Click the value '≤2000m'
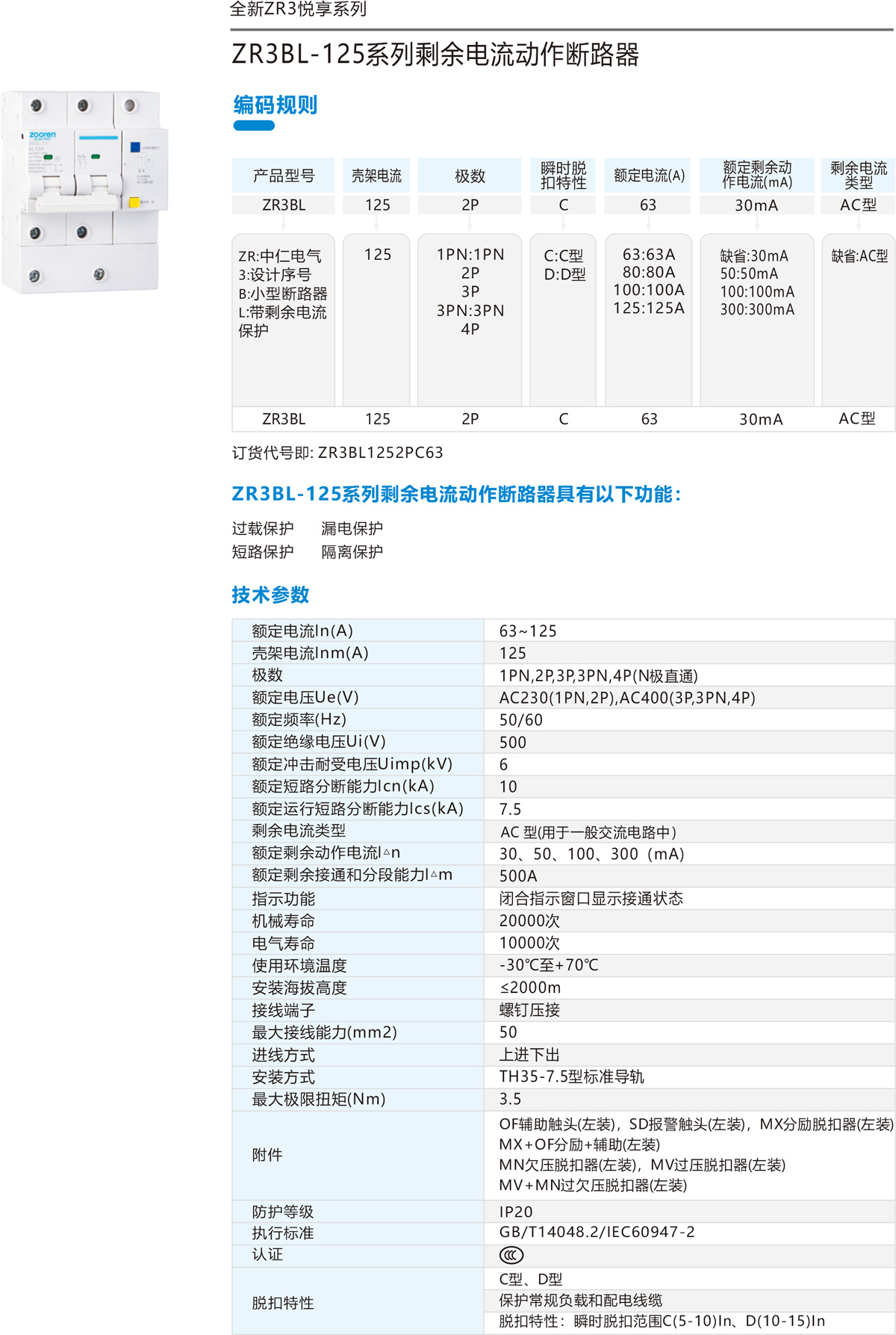896x1335 pixels. pos(530,988)
